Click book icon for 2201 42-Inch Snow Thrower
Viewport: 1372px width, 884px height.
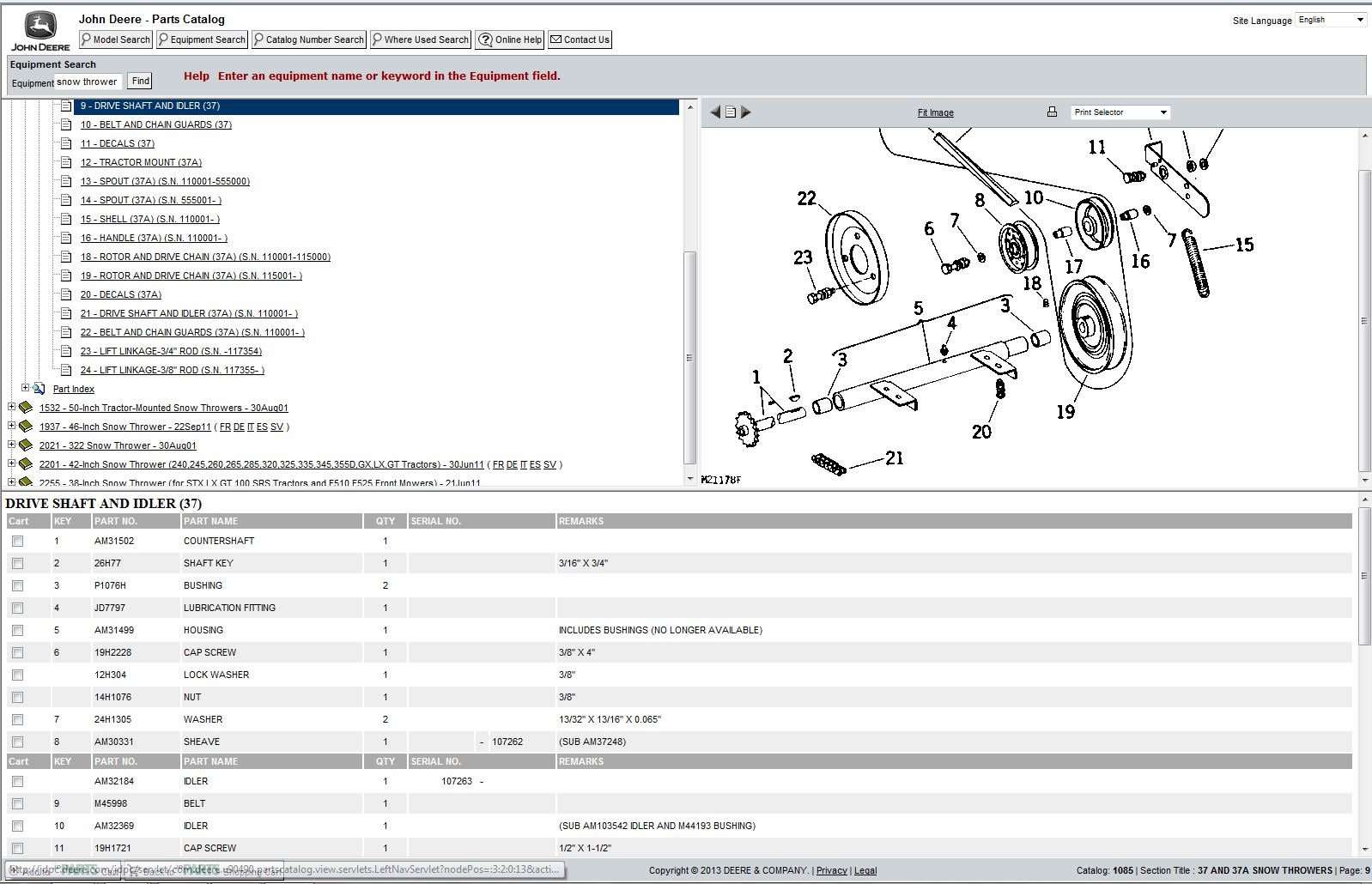tap(25, 464)
